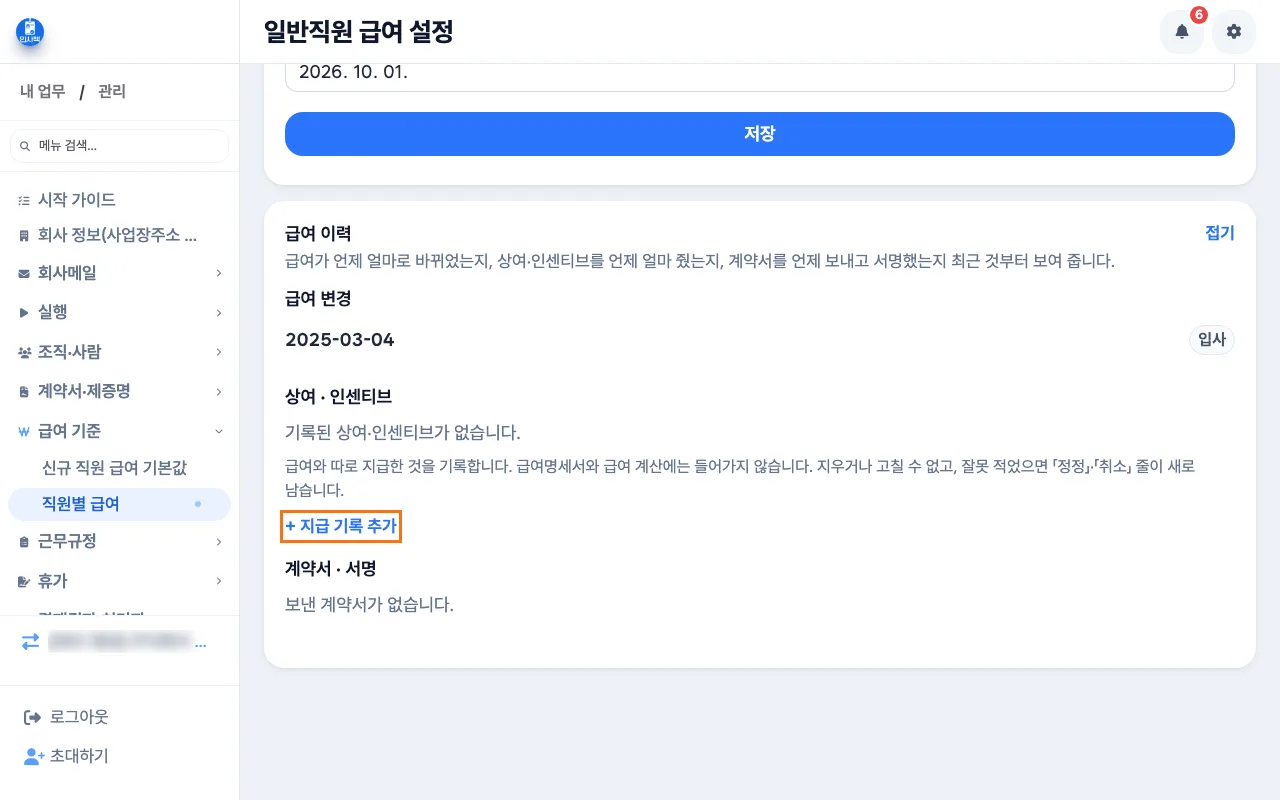Screen dimensions: 1280x800
Task: Expand the 근무규정 chevron
Action: tap(218, 542)
